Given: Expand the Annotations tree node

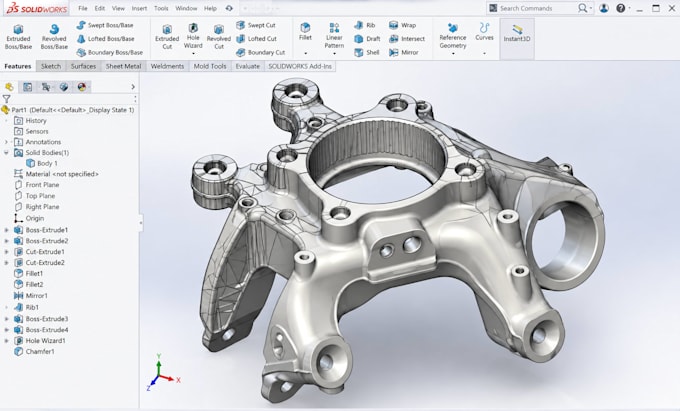Looking at the screenshot, I should coord(6,142).
